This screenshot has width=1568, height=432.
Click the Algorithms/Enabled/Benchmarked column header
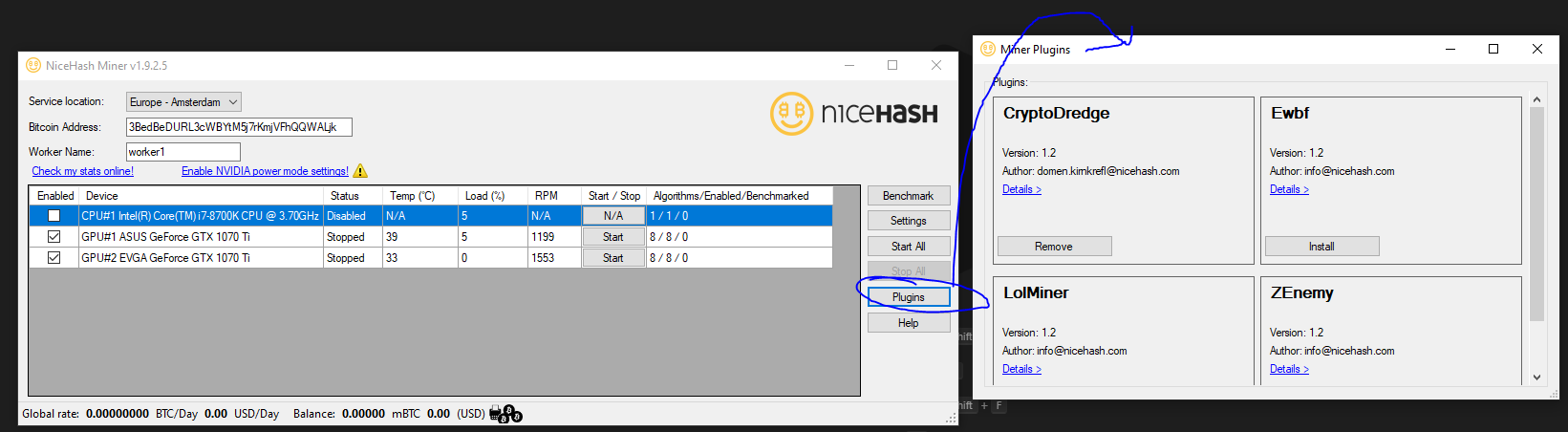click(740, 196)
